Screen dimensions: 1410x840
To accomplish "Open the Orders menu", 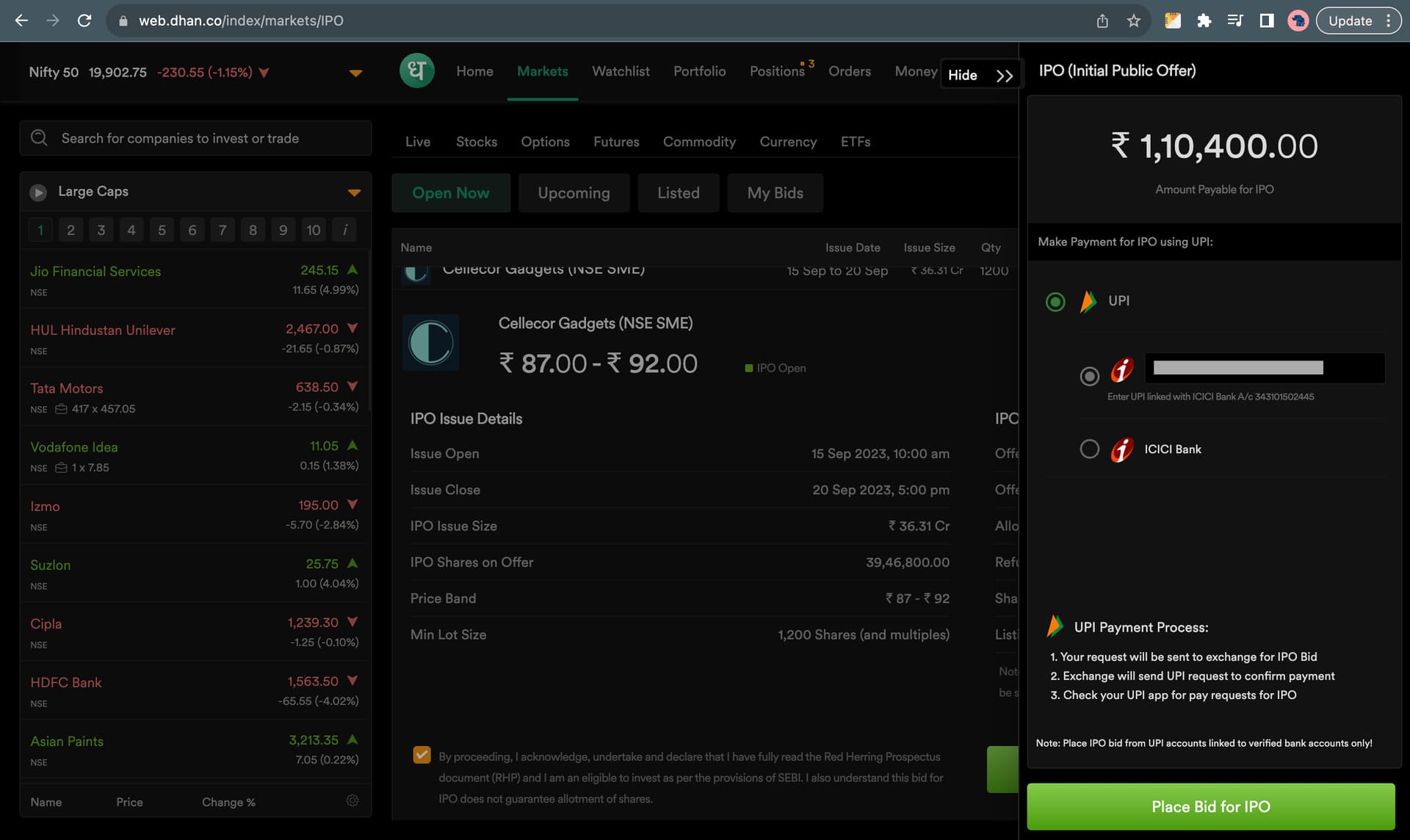I will [850, 71].
